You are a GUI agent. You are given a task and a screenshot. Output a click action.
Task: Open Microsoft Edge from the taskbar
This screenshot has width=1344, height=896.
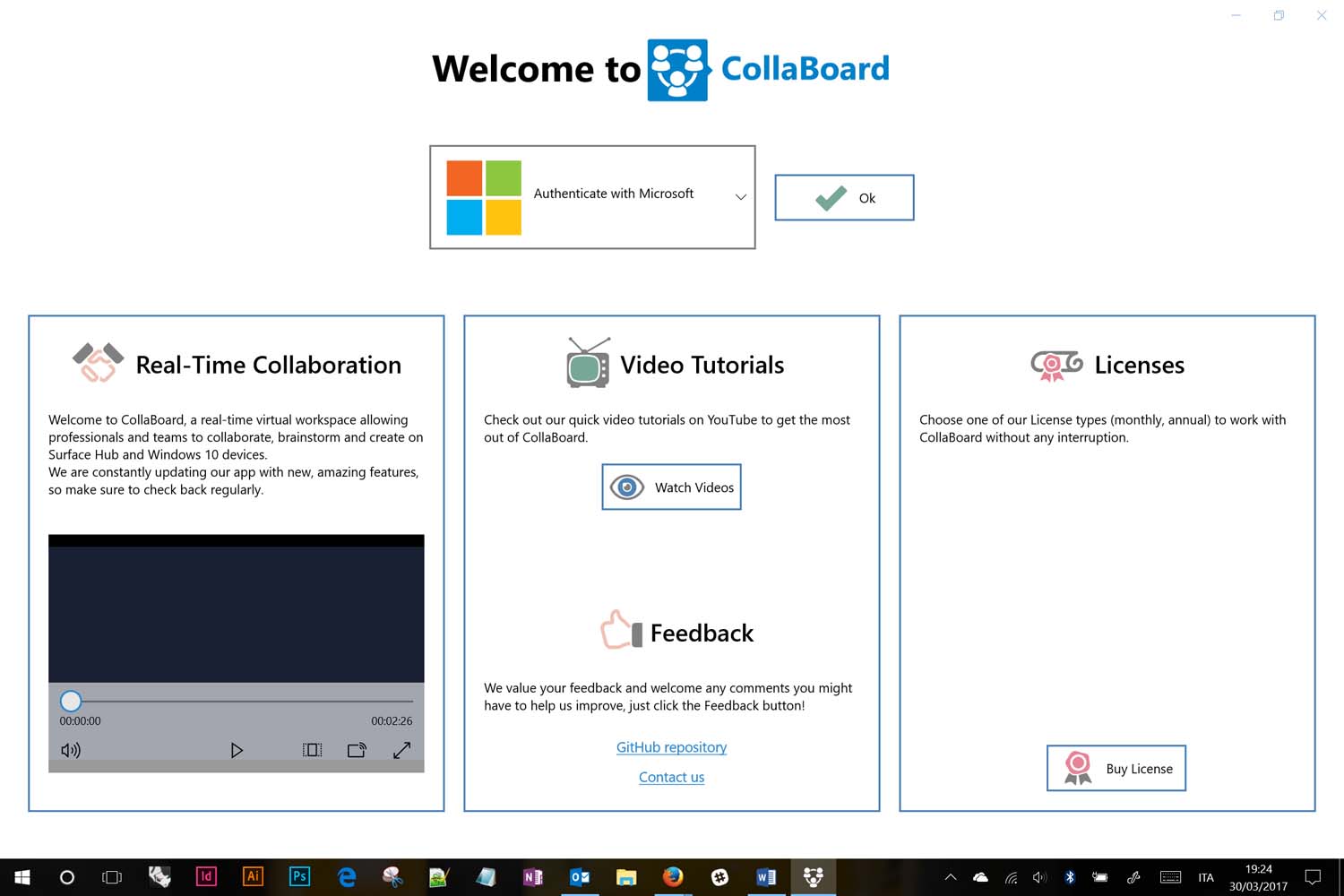[346, 877]
